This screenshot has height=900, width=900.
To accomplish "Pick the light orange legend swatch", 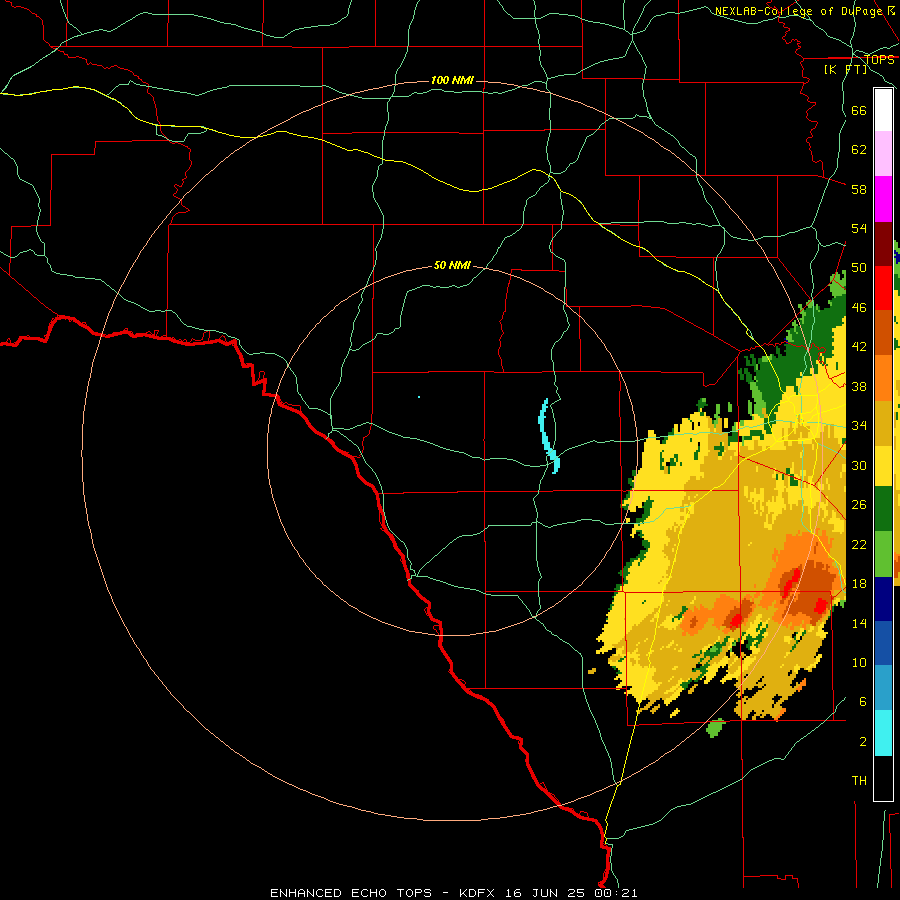I will pyautogui.click(x=883, y=377).
